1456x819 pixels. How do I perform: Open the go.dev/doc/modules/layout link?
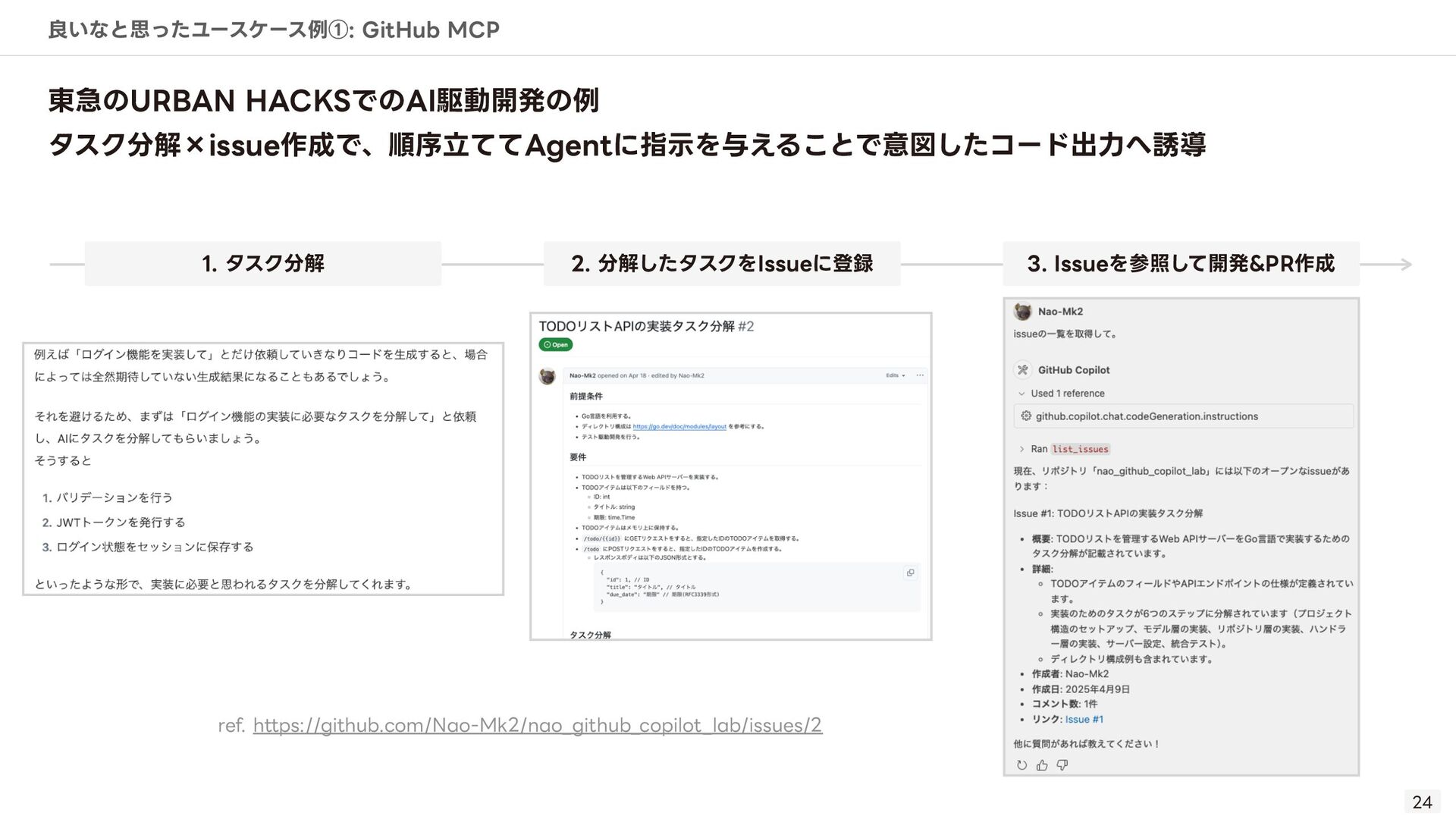[679, 426]
